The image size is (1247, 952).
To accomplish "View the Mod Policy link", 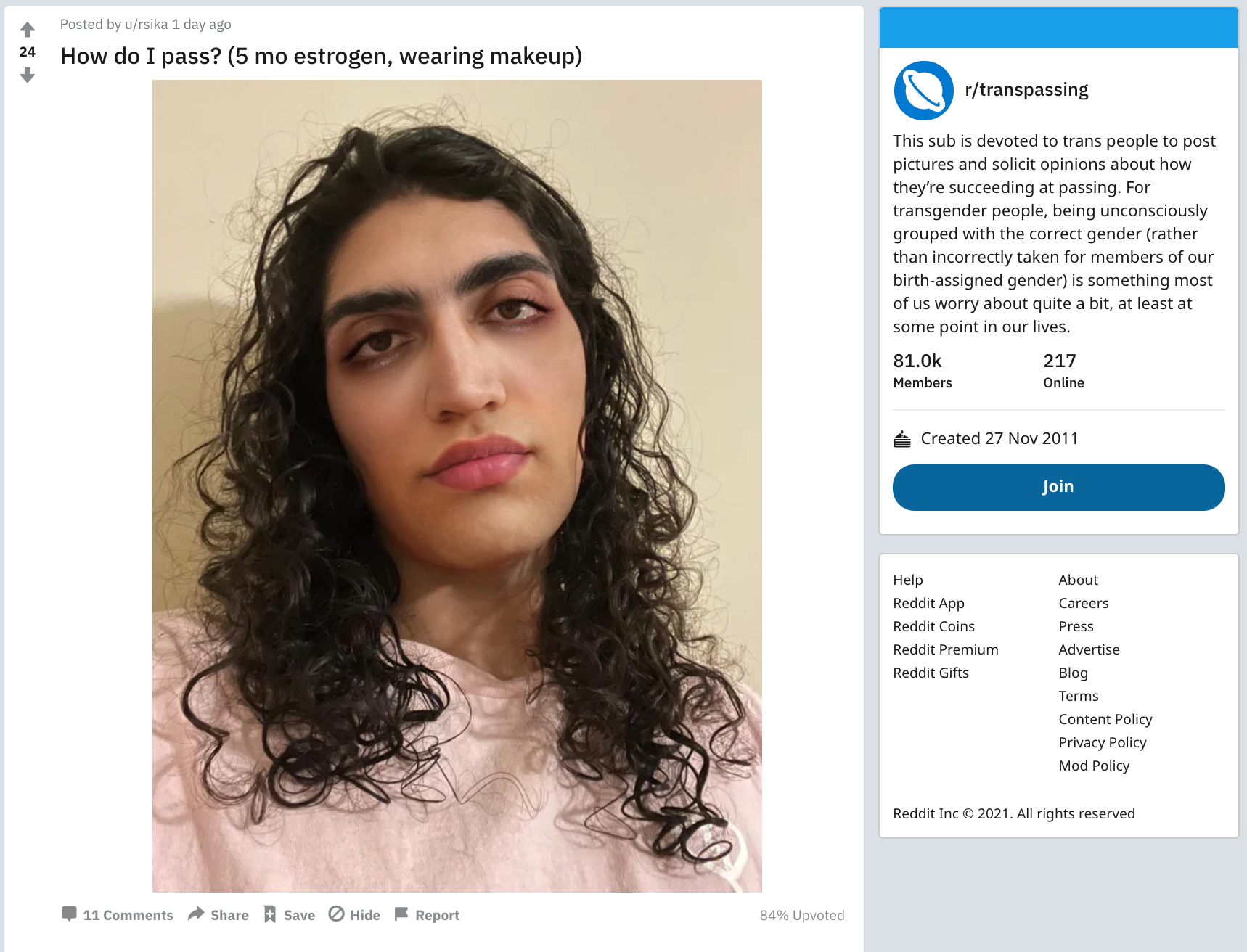I will [x=1094, y=766].
